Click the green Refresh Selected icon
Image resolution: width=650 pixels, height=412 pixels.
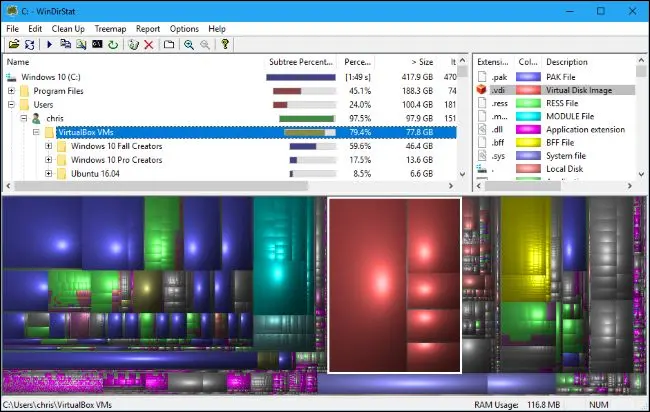pyautogui.click(x=113, y=44)
